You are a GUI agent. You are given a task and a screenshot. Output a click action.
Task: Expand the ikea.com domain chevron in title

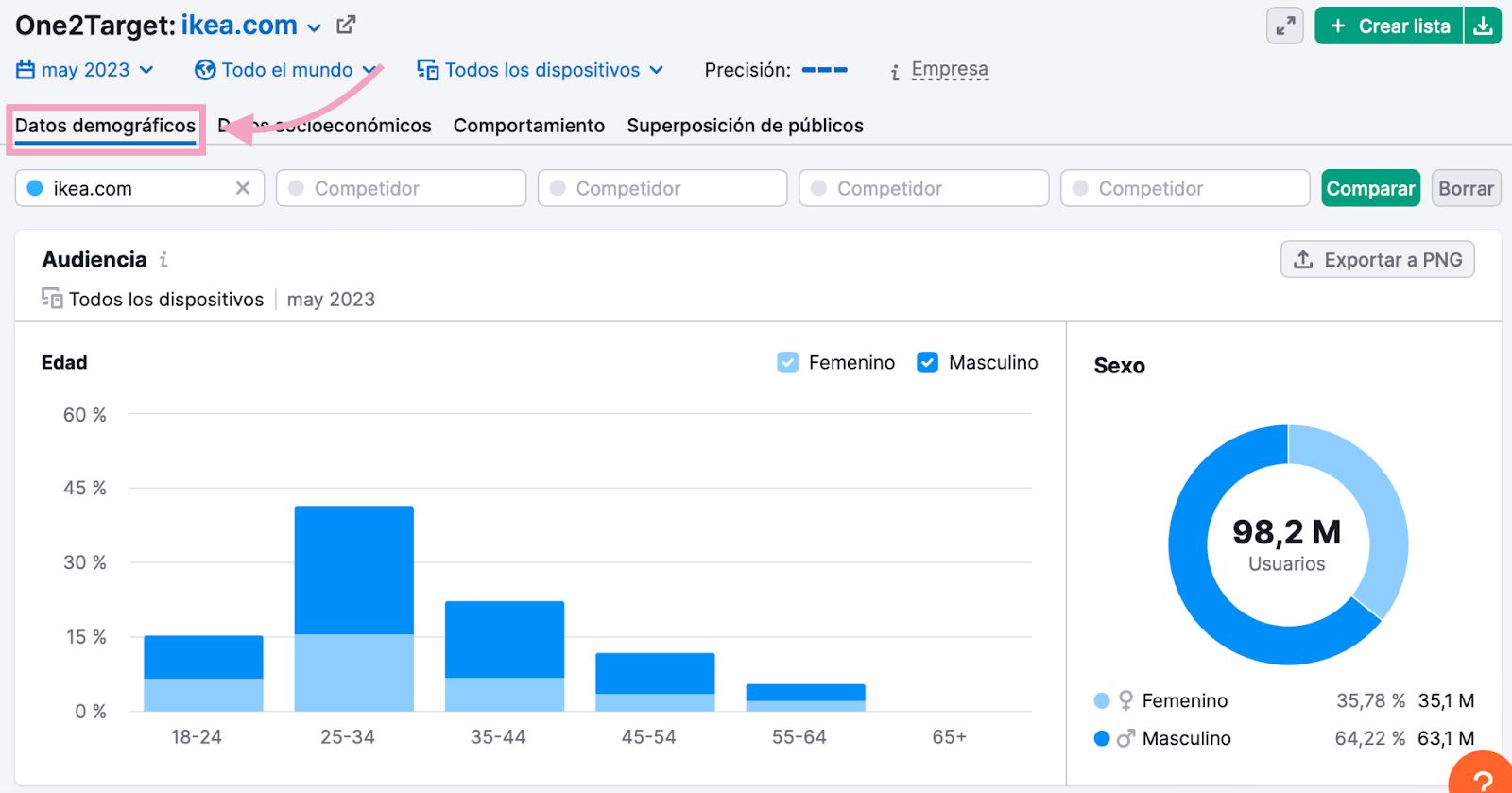(x=315, y=27)
